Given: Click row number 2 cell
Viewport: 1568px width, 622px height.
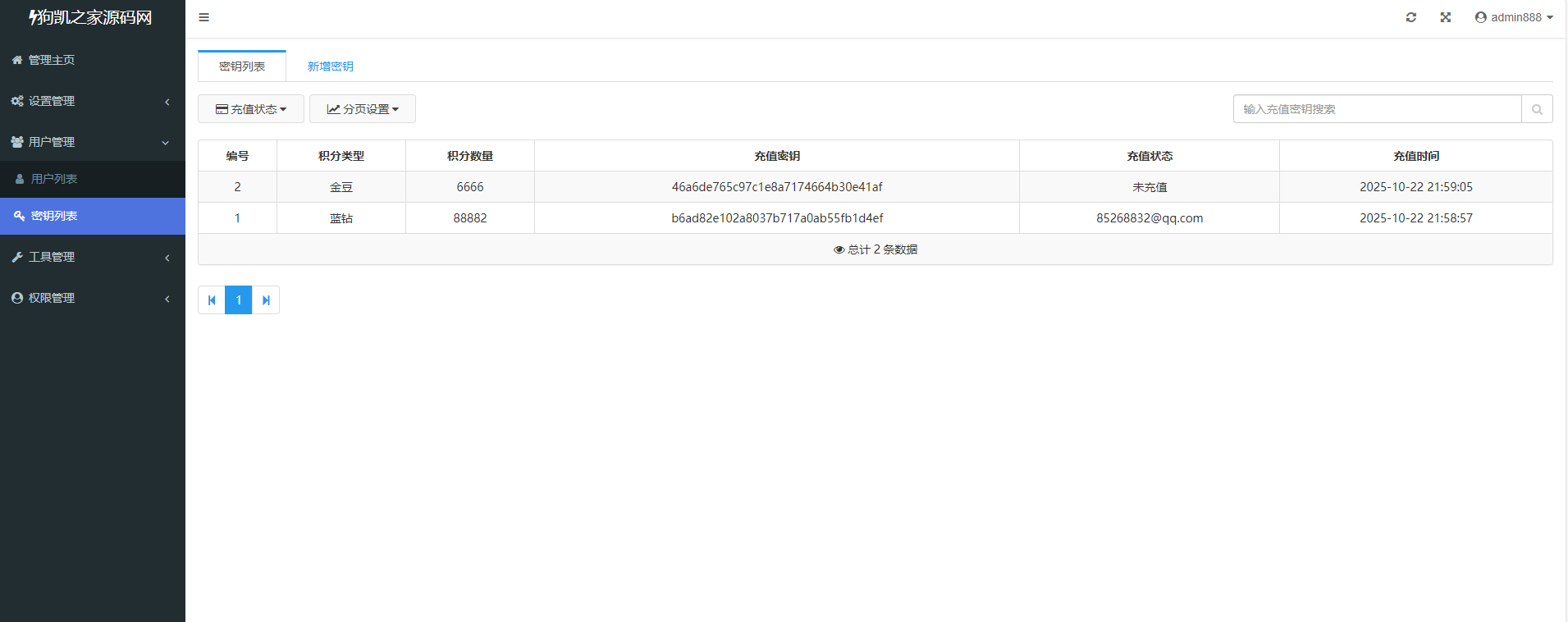Looking at the screenshot, I should pyautogui.click(x=238, y=187).
